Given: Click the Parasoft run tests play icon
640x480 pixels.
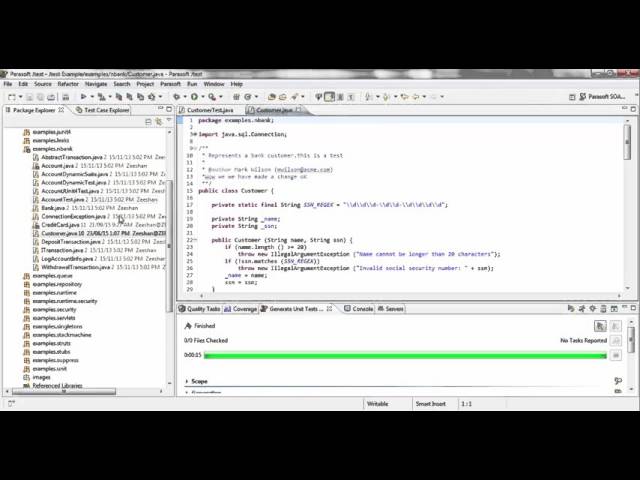Looking at the screenshot, I should tap(83, 97).
